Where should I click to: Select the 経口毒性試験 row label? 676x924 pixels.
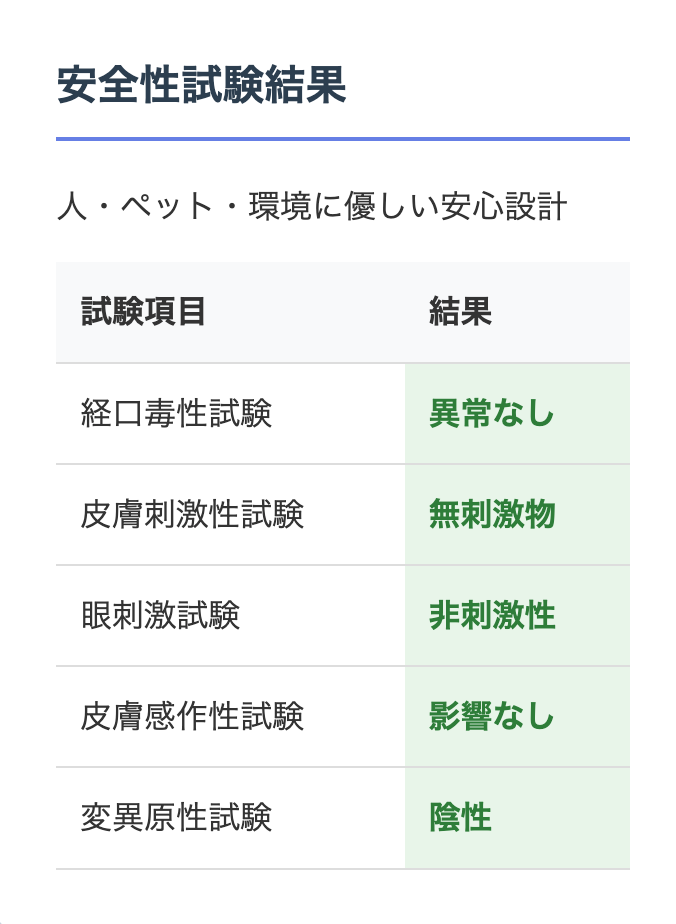pos(176,413)
